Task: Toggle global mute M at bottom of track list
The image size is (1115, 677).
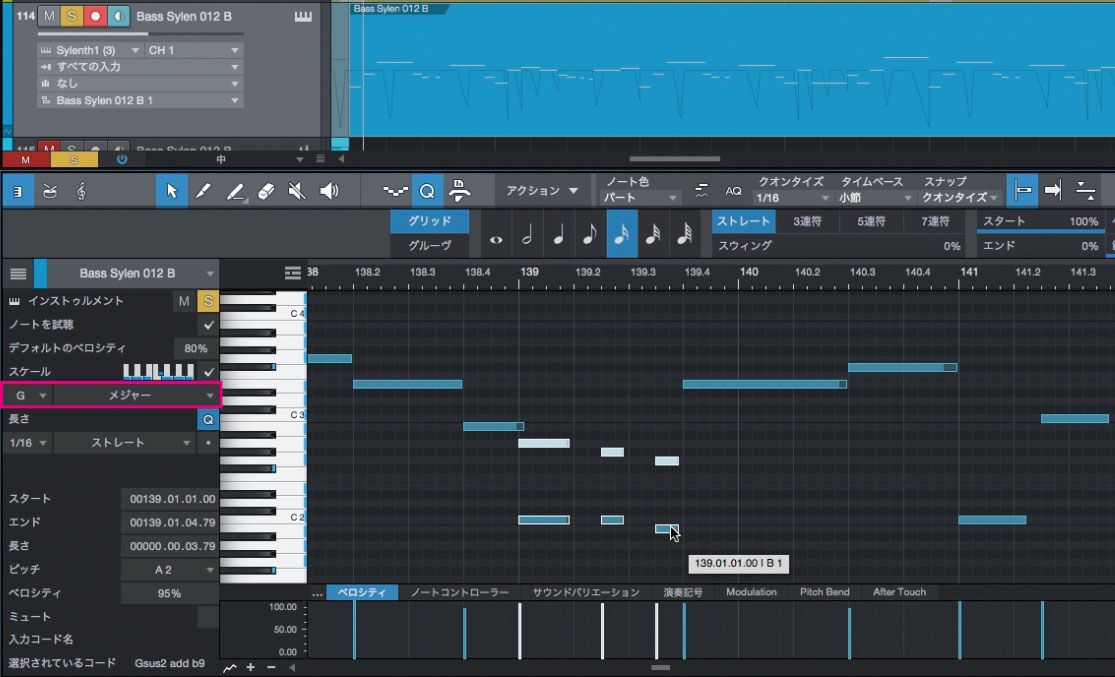Action: (x=26, y=160)
